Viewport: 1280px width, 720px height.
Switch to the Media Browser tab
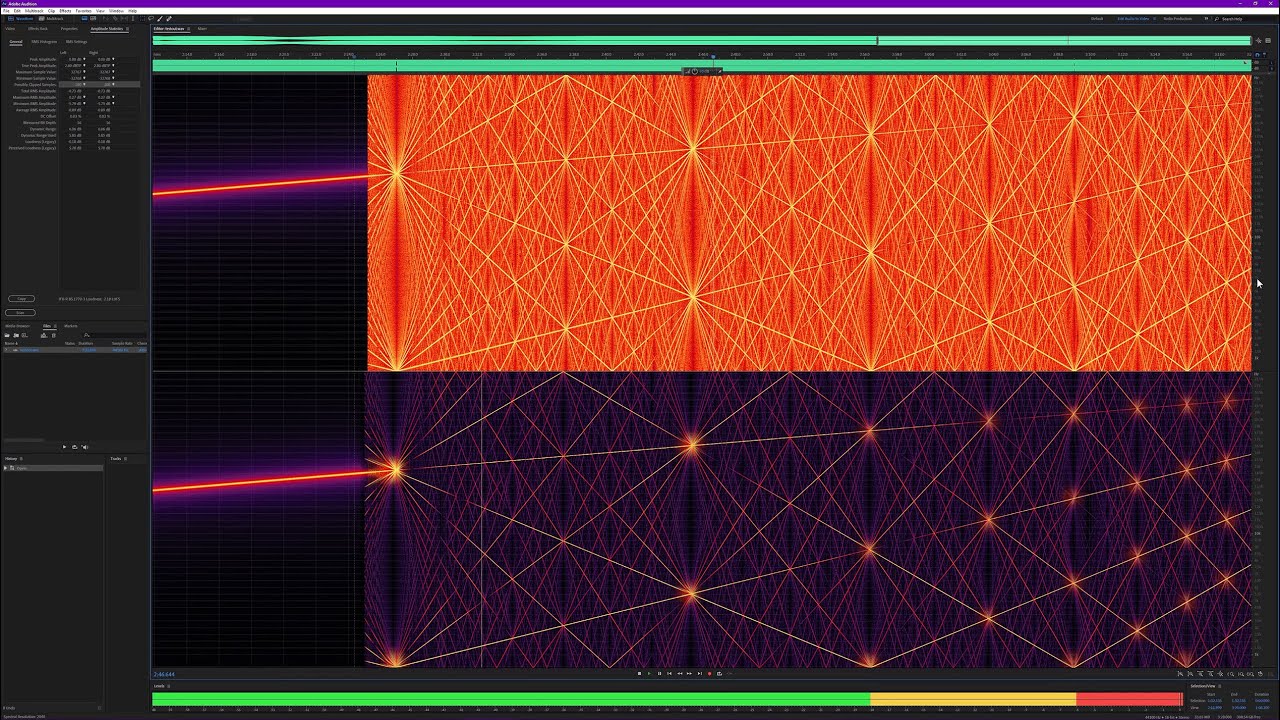point(18,326)
